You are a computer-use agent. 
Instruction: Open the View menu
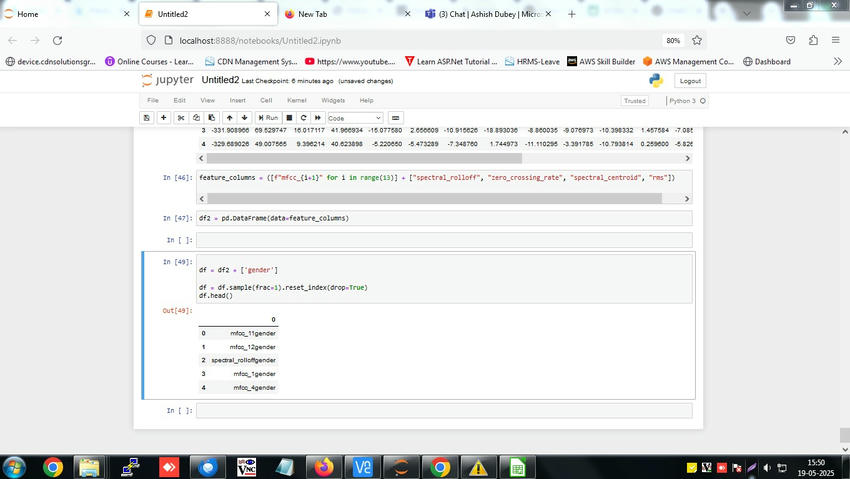[208, 100]
